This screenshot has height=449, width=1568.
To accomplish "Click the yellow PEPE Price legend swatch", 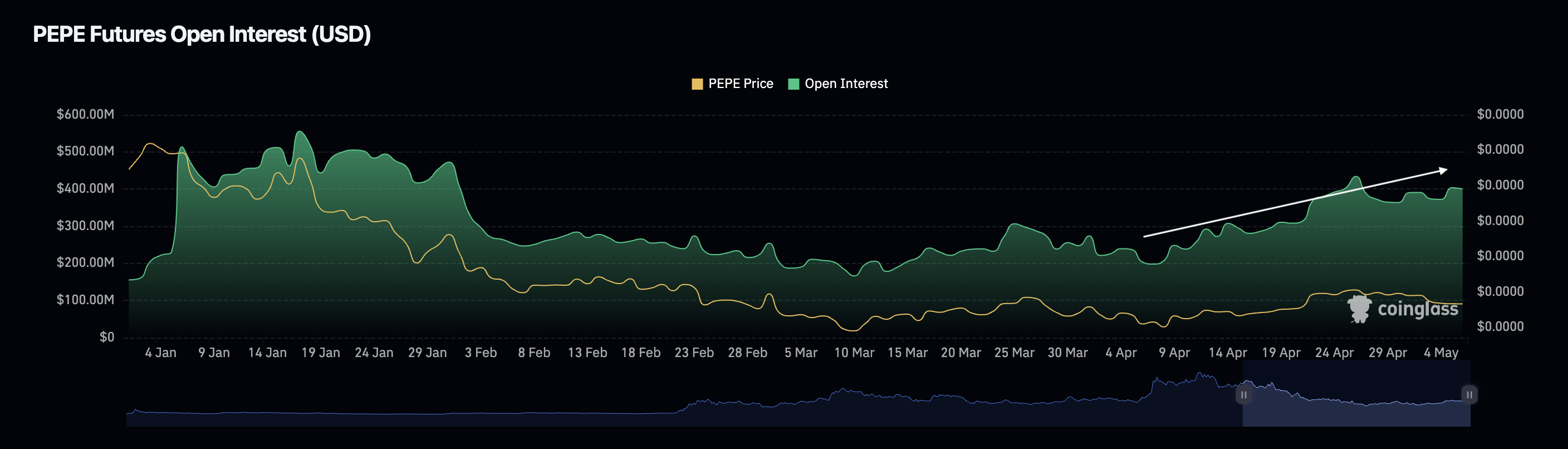I will tap(697, 84).
